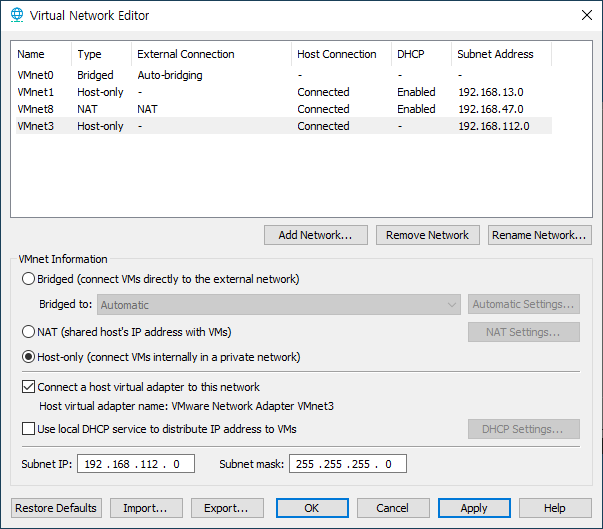Click Host-only in the VMnet1 row
Image resolution: width=603 pixels, height=529 pixels.
click(100, 92)
